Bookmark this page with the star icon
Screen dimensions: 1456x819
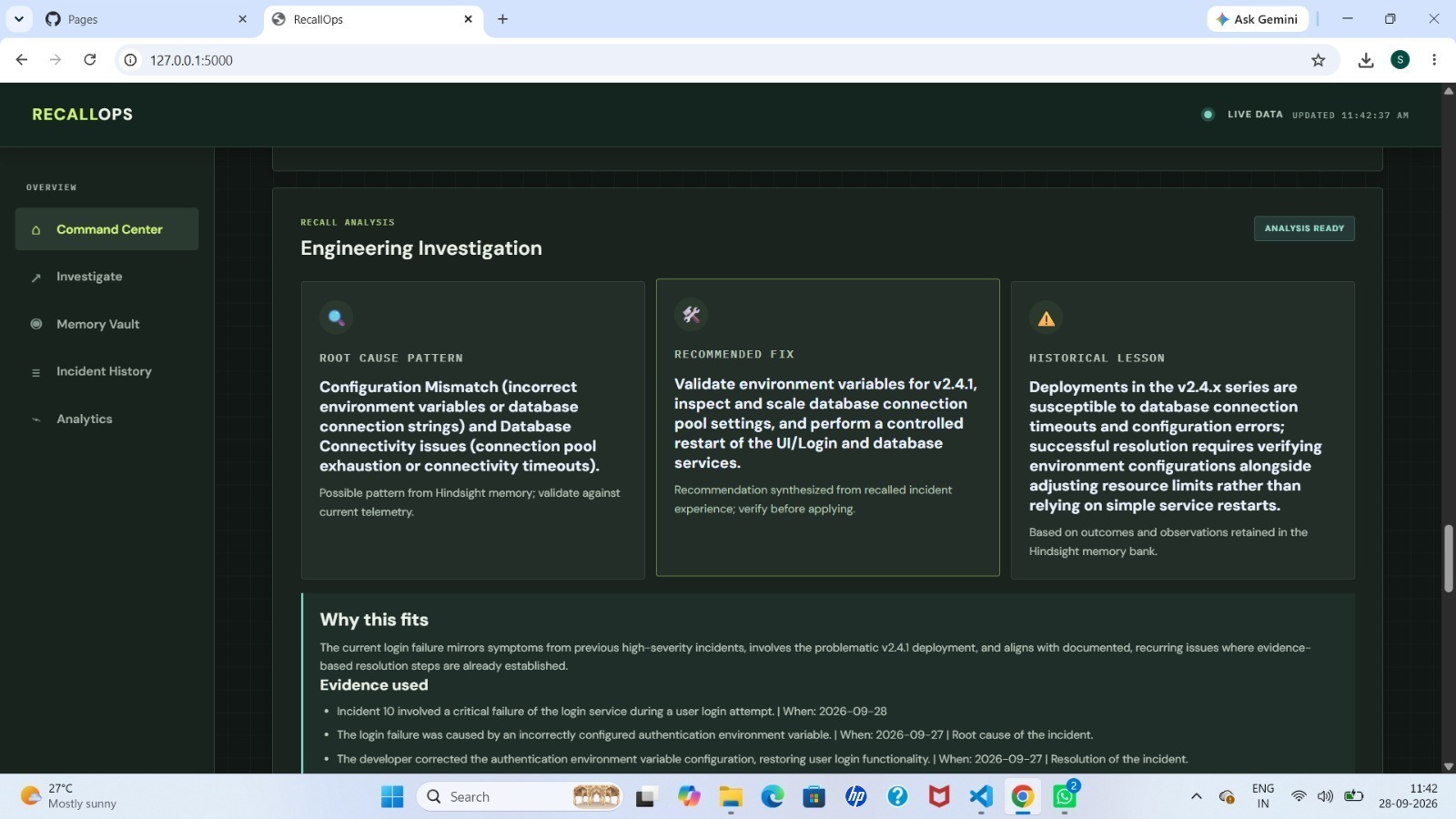(x=1318, y=60)
